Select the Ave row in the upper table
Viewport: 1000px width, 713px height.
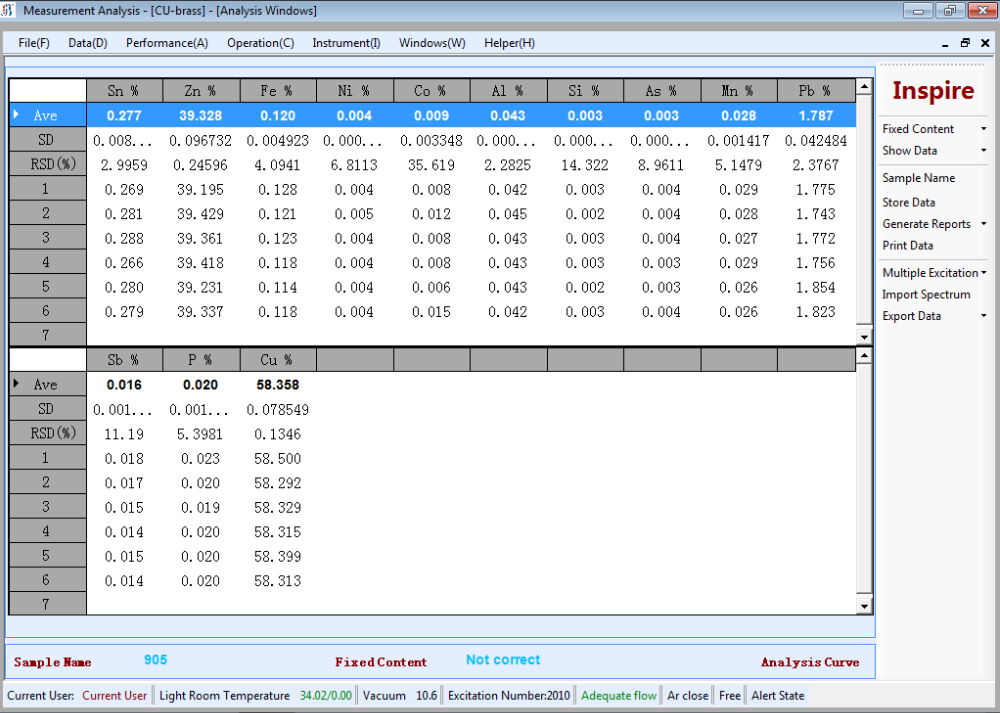(x=432, y=115)
